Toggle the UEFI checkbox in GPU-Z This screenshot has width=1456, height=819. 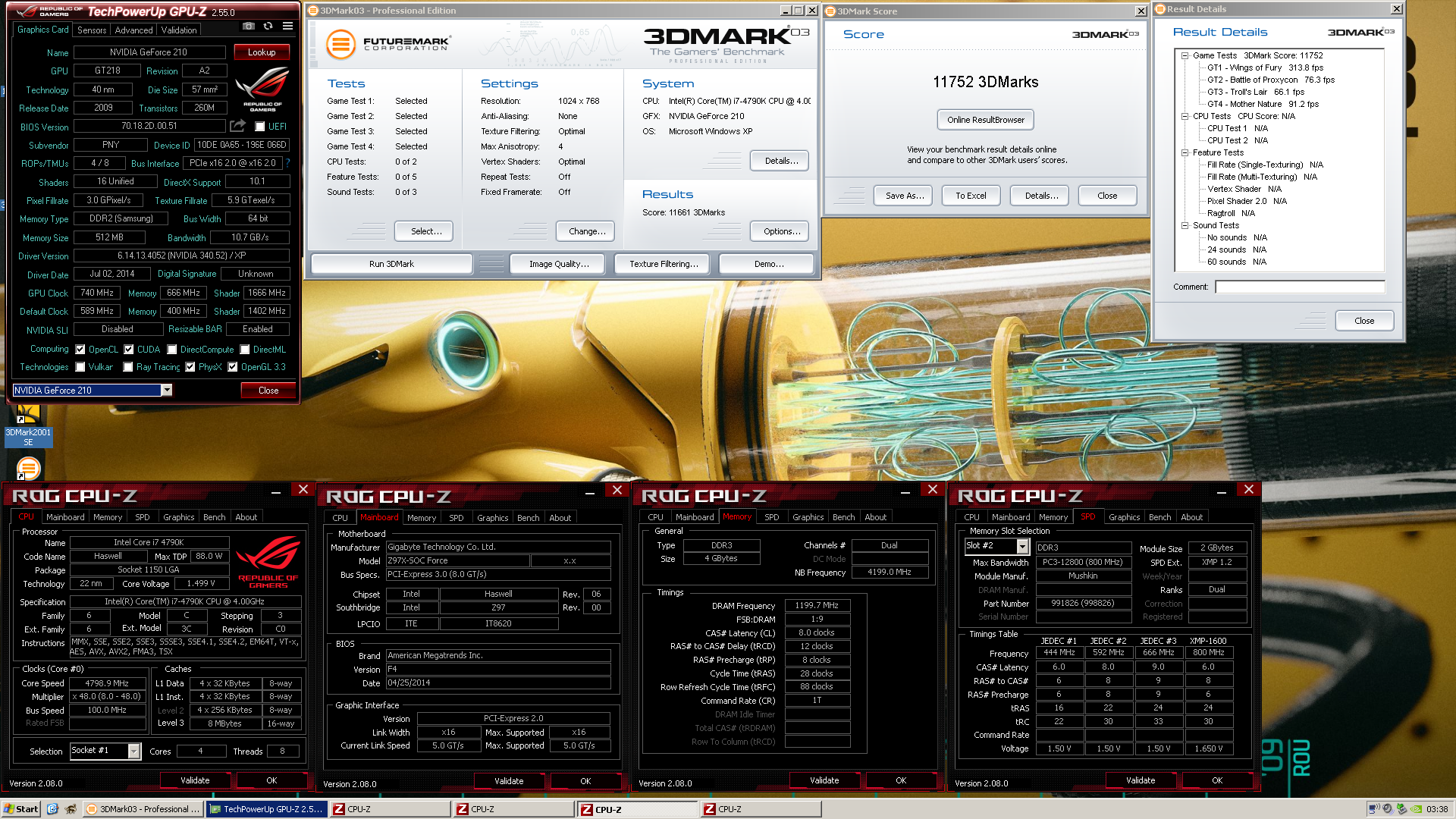tap(260, 127)
